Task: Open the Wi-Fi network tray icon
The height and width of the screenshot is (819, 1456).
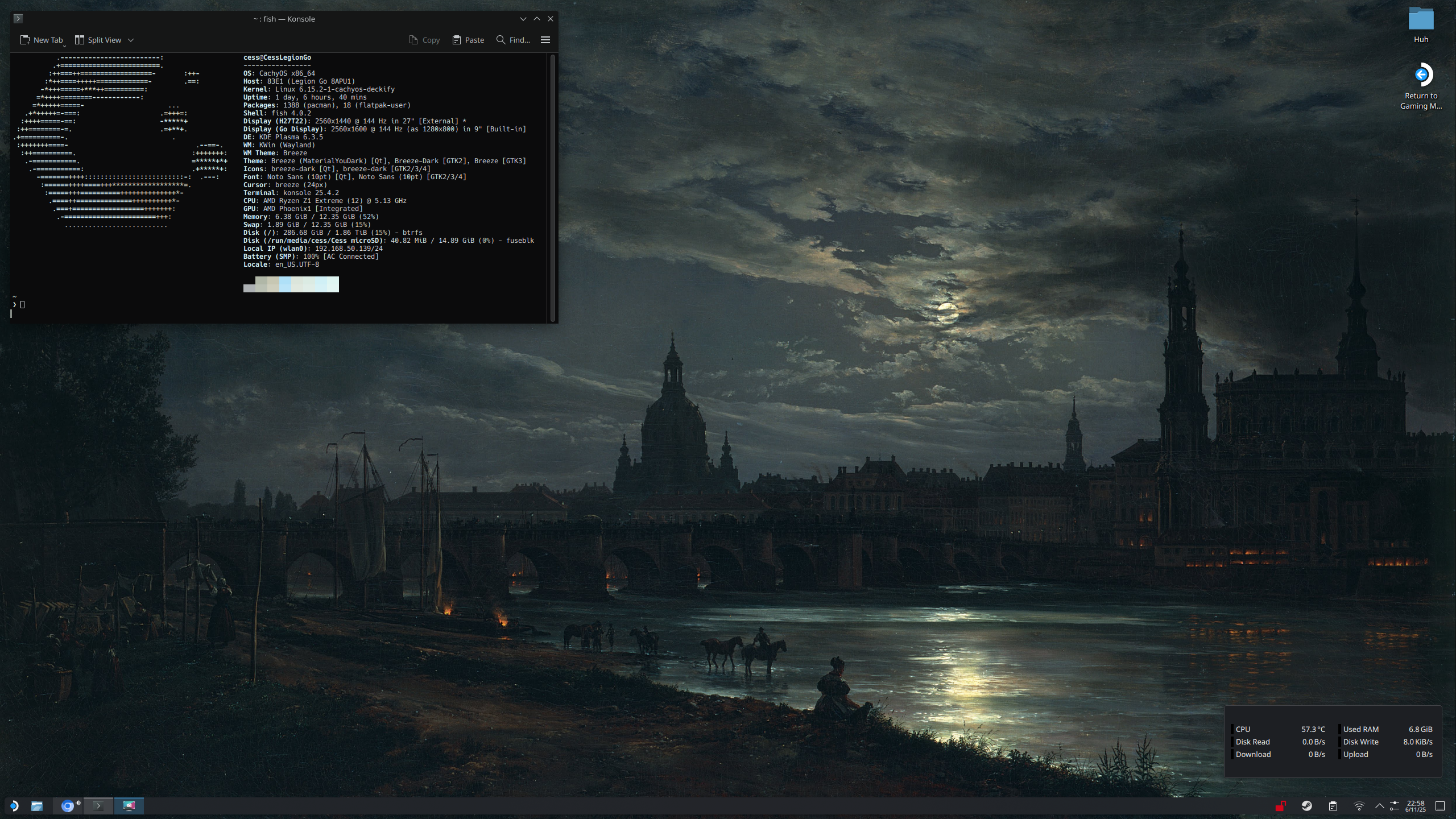Action: pyautogui.click(x=1359, y=806)
